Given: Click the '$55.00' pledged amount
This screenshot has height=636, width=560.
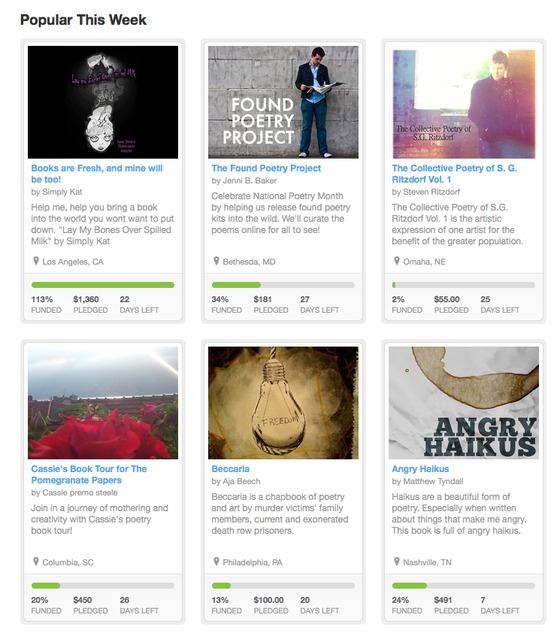Looking at the screenshot, I should pos(447,299).
